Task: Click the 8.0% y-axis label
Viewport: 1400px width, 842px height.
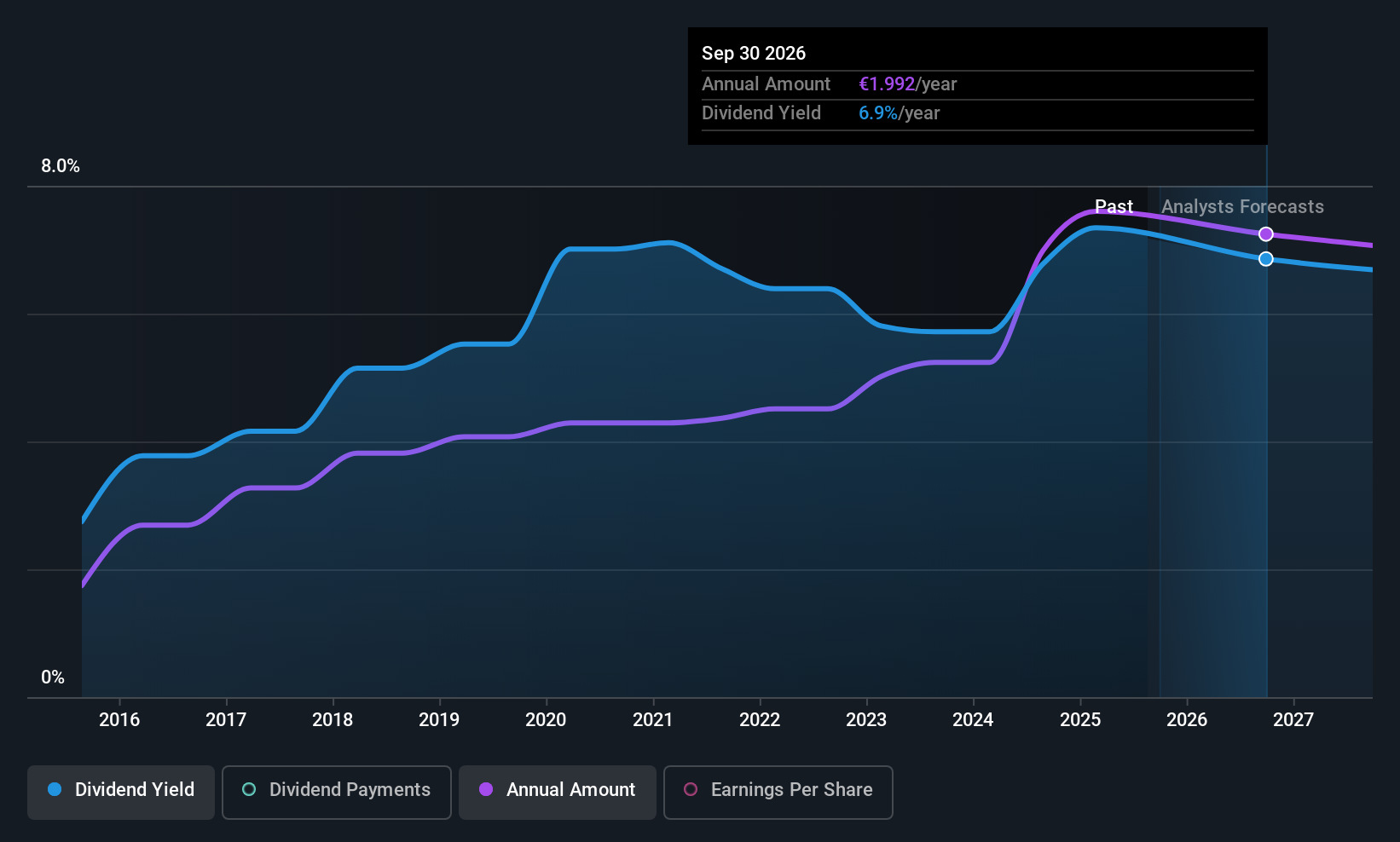Action: click(x=61, y=166)
